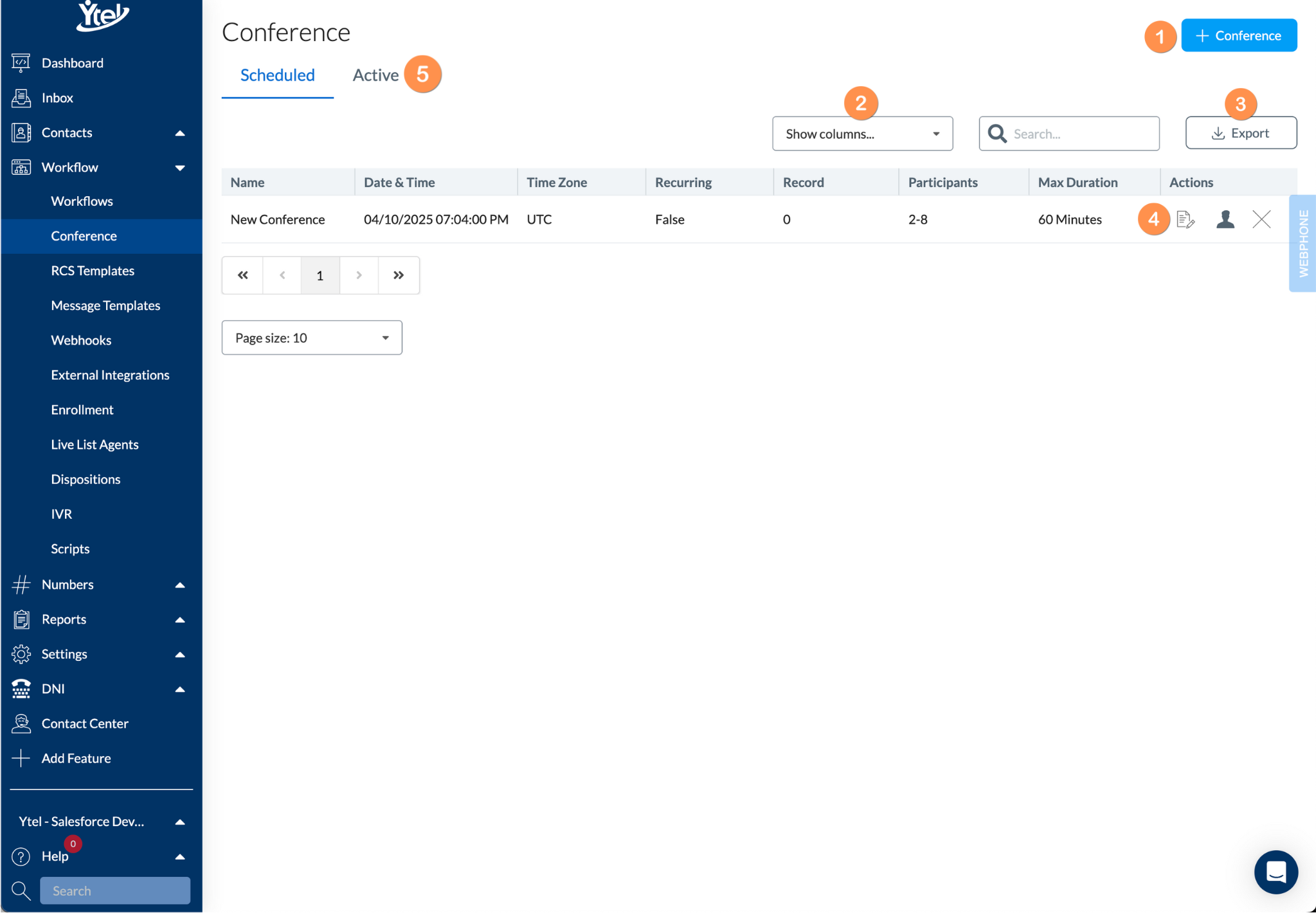Click the Ytel logo
Image resolution: width=1316 pixels, height=913 pixels.
[x=102, y=15]
